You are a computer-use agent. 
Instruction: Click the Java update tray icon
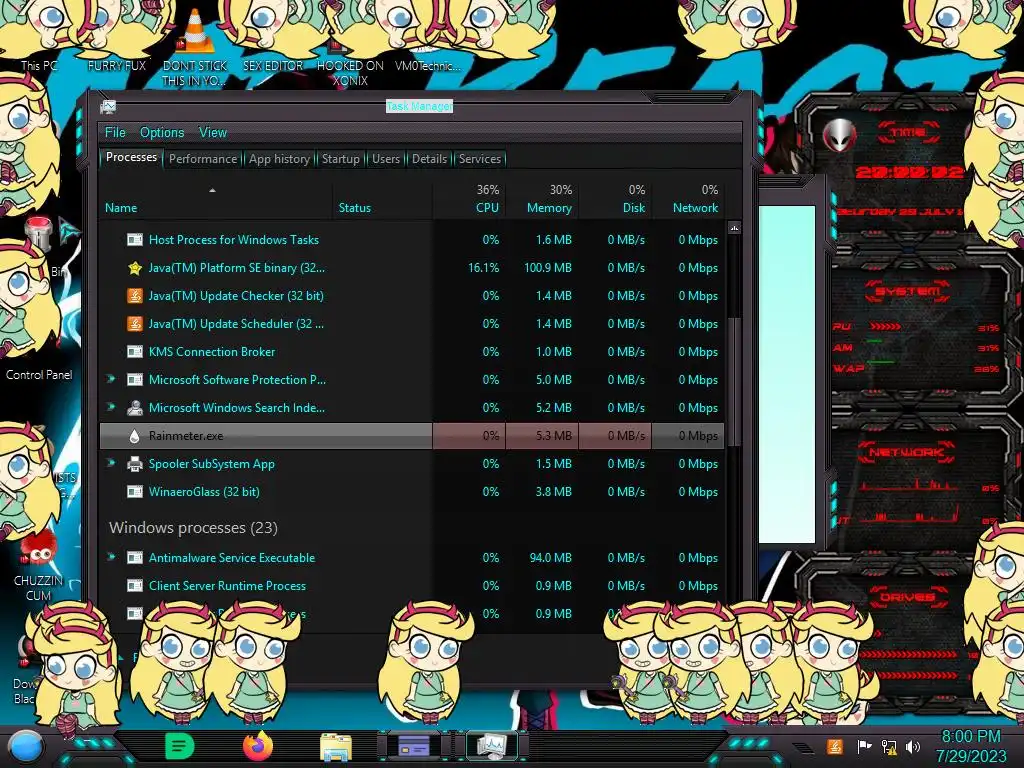tap(834, 746)
